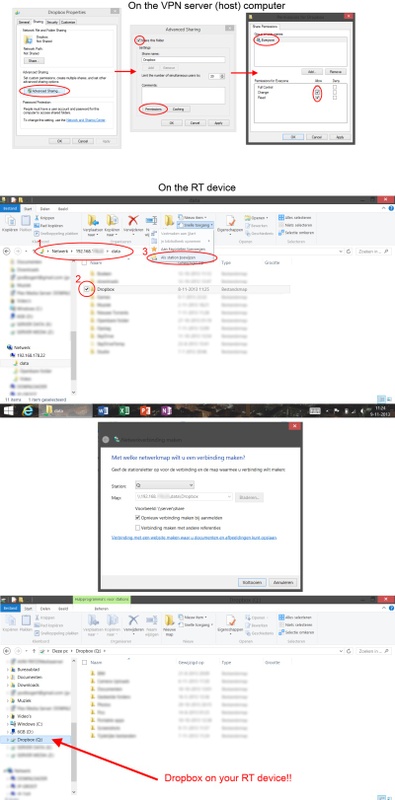Click Advanced Sharing button in Dropbox Properties
This screenshot has width=395, height=800.
point(44,90)
